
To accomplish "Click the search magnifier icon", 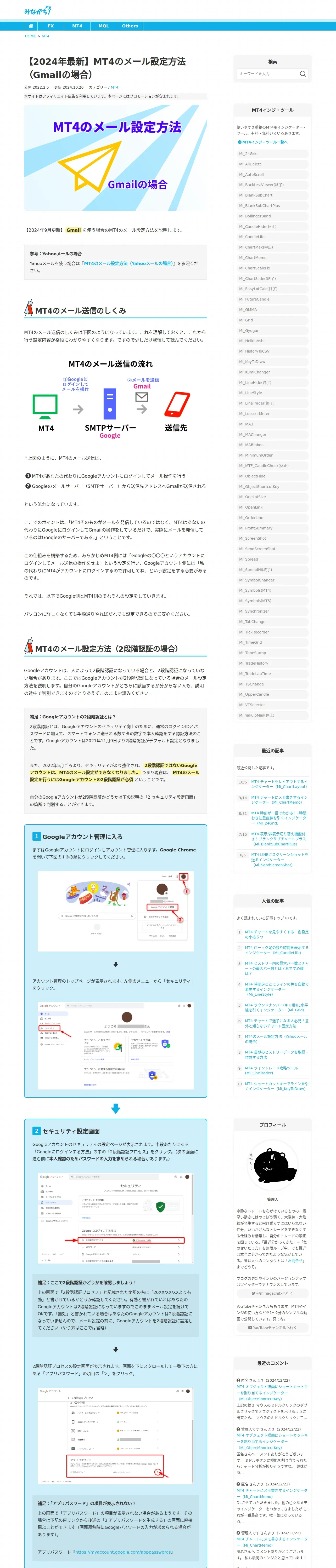I will [303, 74].
